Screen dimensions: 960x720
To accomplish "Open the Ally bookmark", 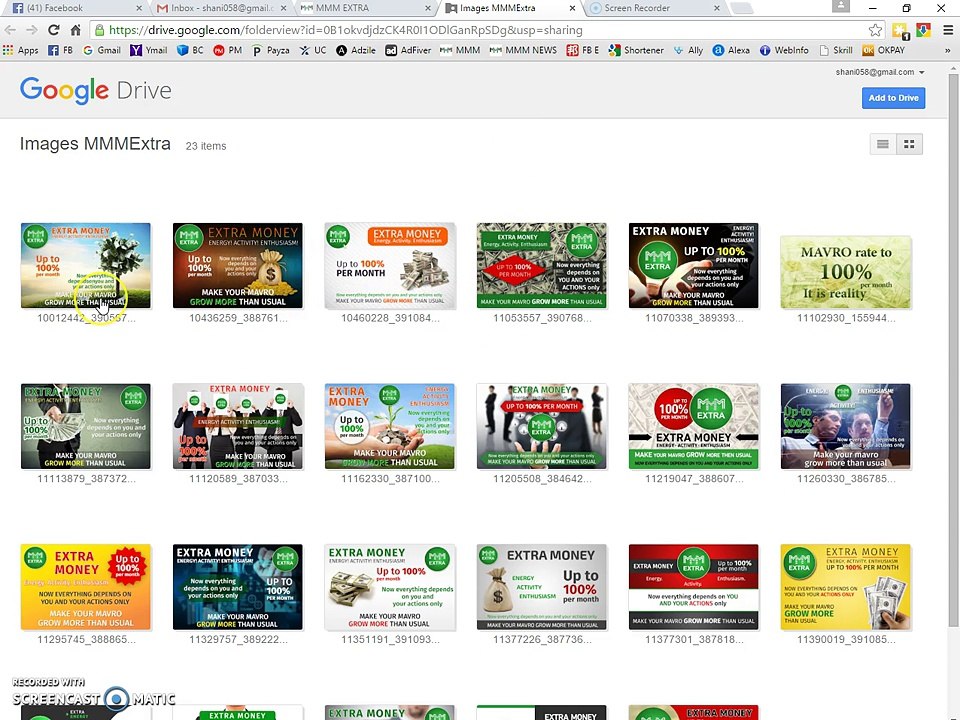I will [x=688, y=50].
